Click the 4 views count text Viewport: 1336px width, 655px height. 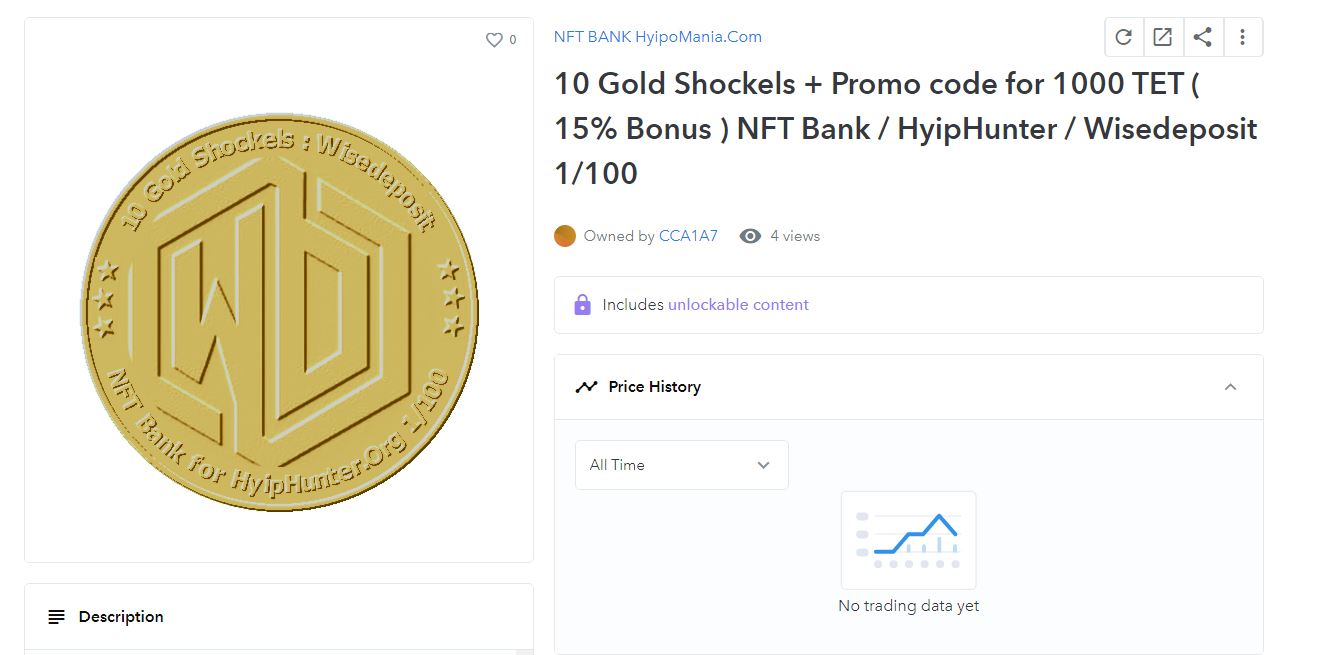[795, 236]
